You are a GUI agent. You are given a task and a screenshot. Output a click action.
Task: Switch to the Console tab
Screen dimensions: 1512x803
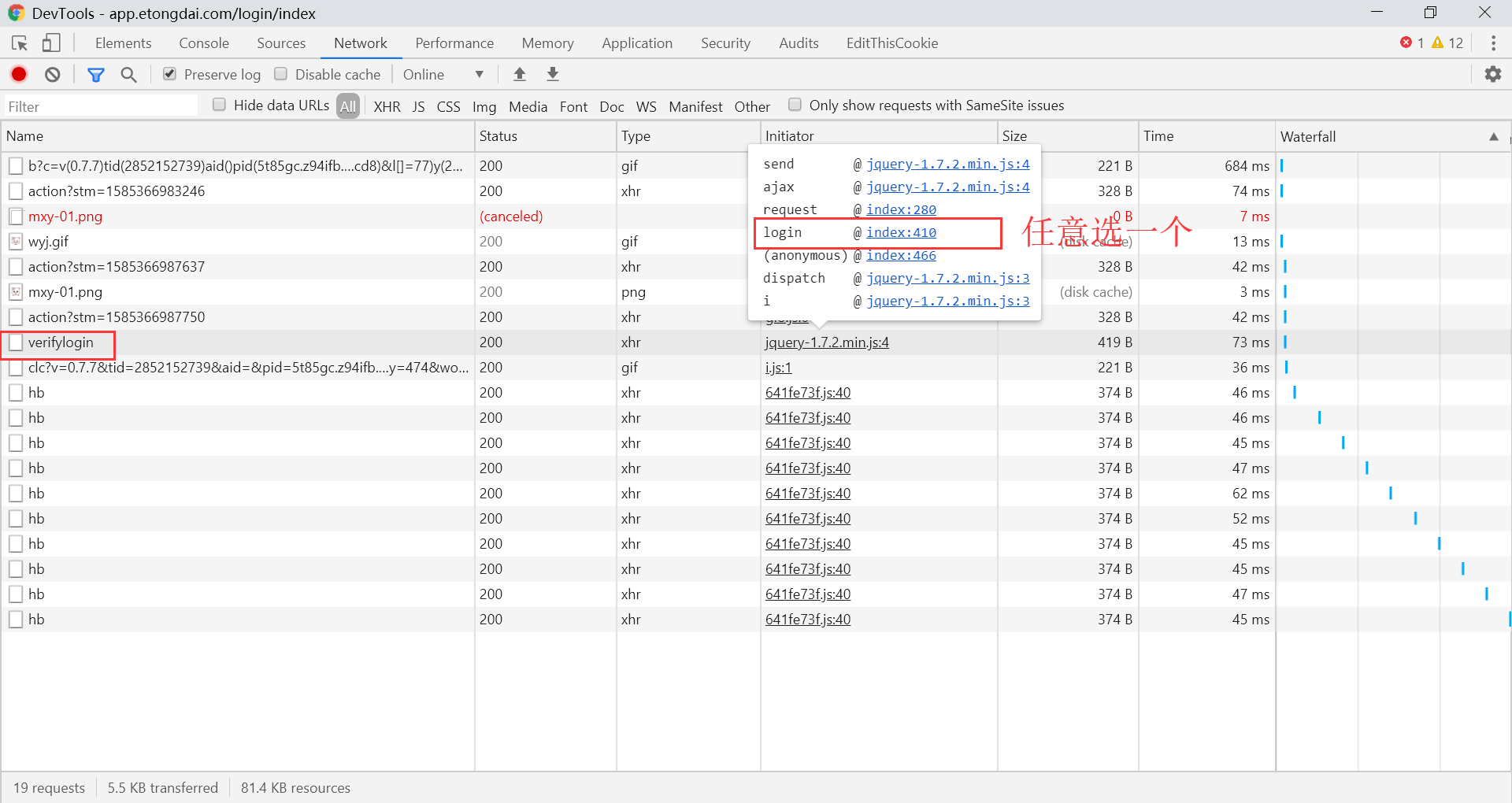(204, 43)
